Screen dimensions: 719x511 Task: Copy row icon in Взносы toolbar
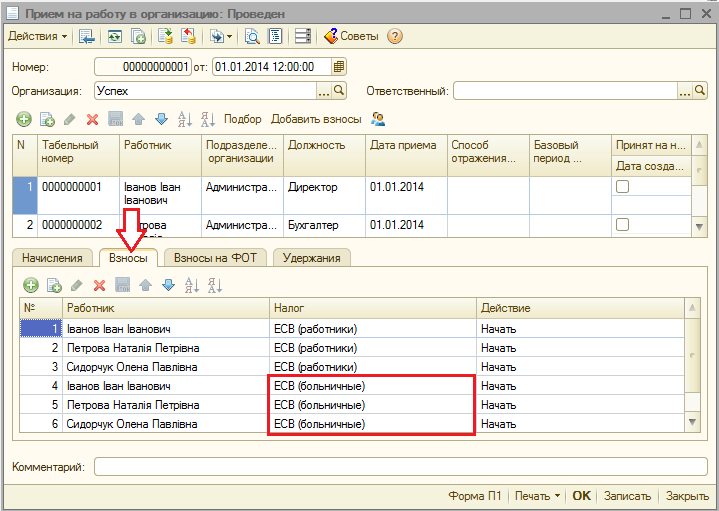tap(54, 285)
